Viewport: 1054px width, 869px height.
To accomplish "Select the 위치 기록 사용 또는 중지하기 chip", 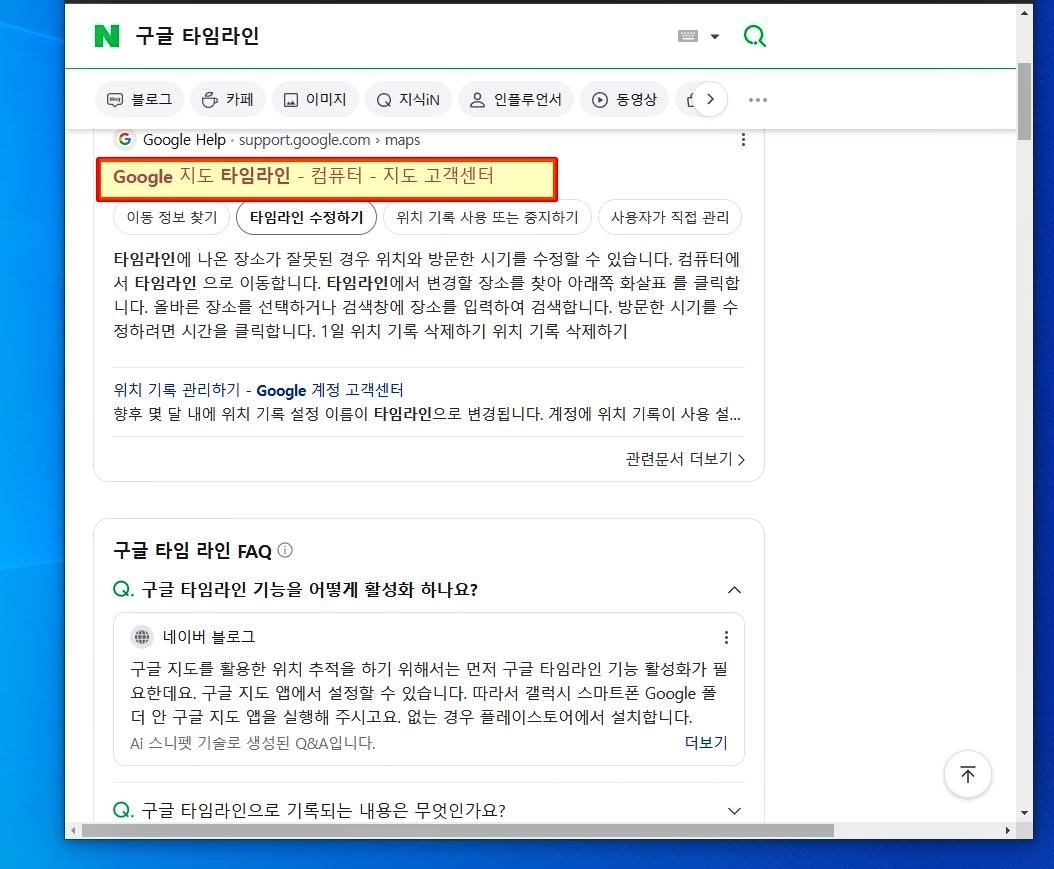I will [x=487, y=217].
